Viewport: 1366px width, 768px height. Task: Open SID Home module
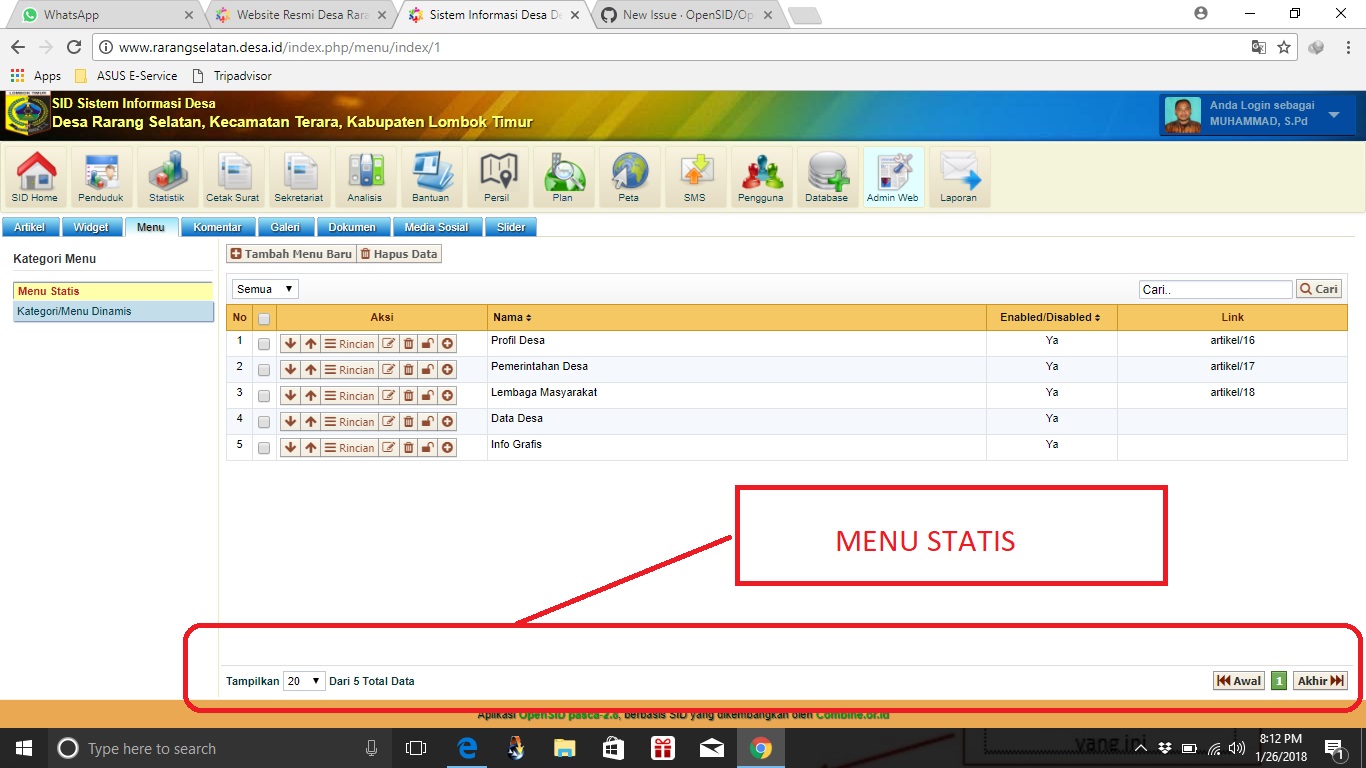click(x=35, y=177)
